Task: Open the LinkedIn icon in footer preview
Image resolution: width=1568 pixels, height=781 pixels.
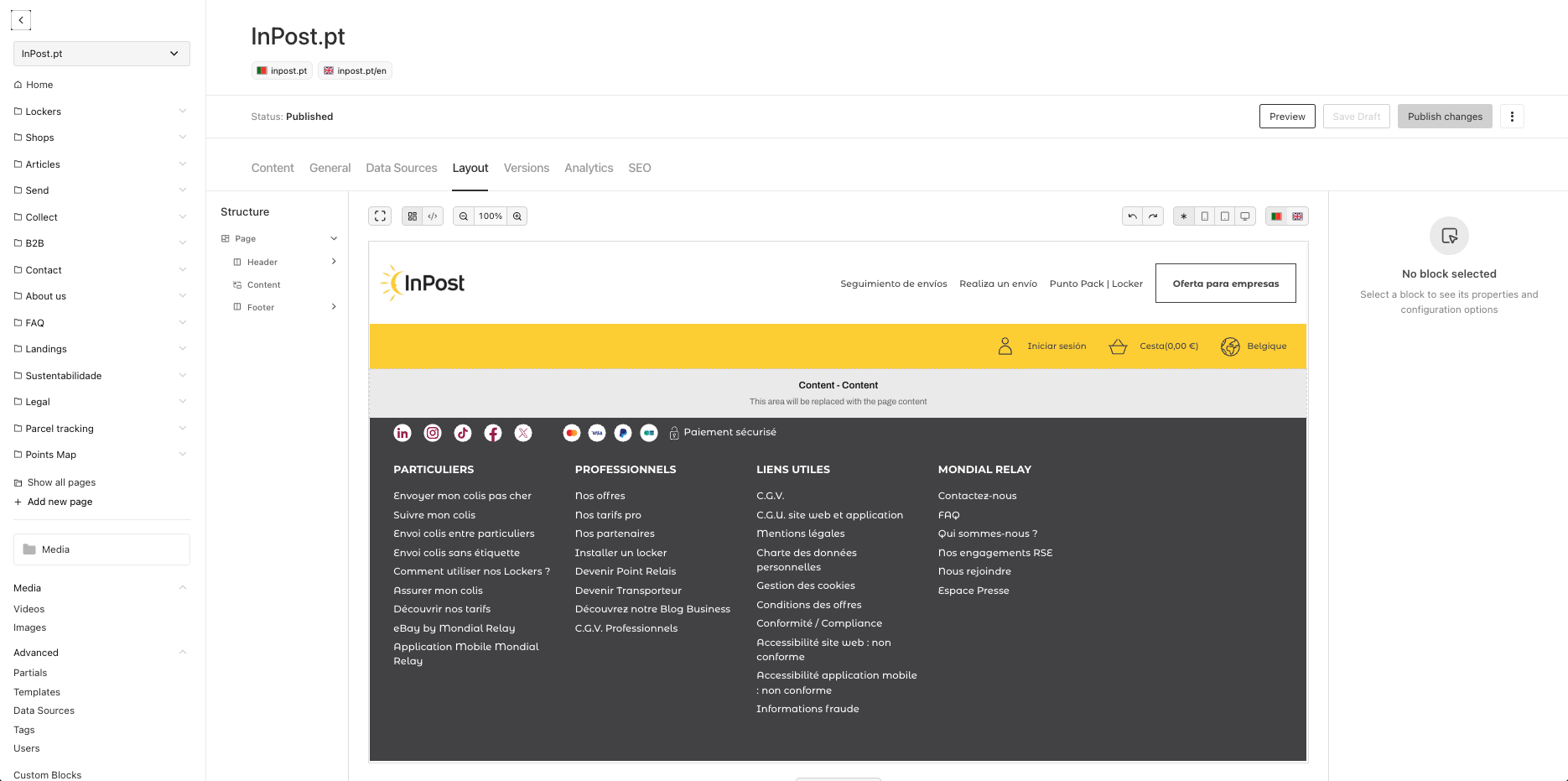Action: coord(402,433)
